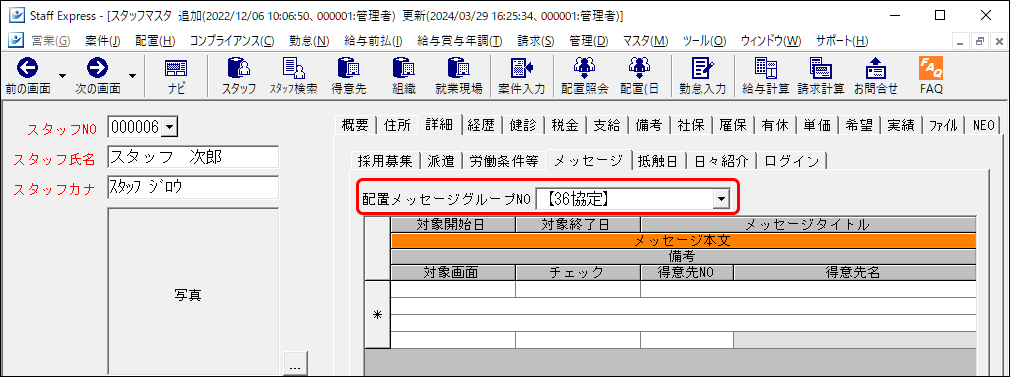This screenshot has height=377, width=1010.
Task: Switch to the 抵触日 sub-tab
Action: [x=657, y=161]
